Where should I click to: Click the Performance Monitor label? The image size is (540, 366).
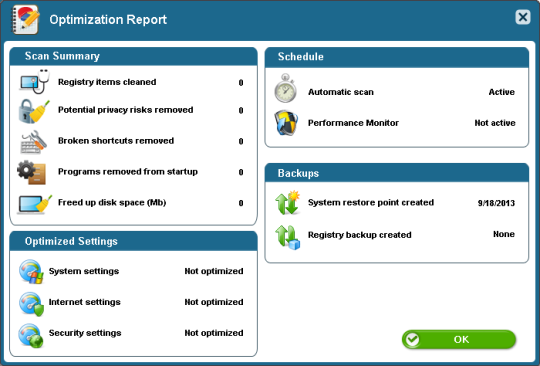tap(353, 123)
